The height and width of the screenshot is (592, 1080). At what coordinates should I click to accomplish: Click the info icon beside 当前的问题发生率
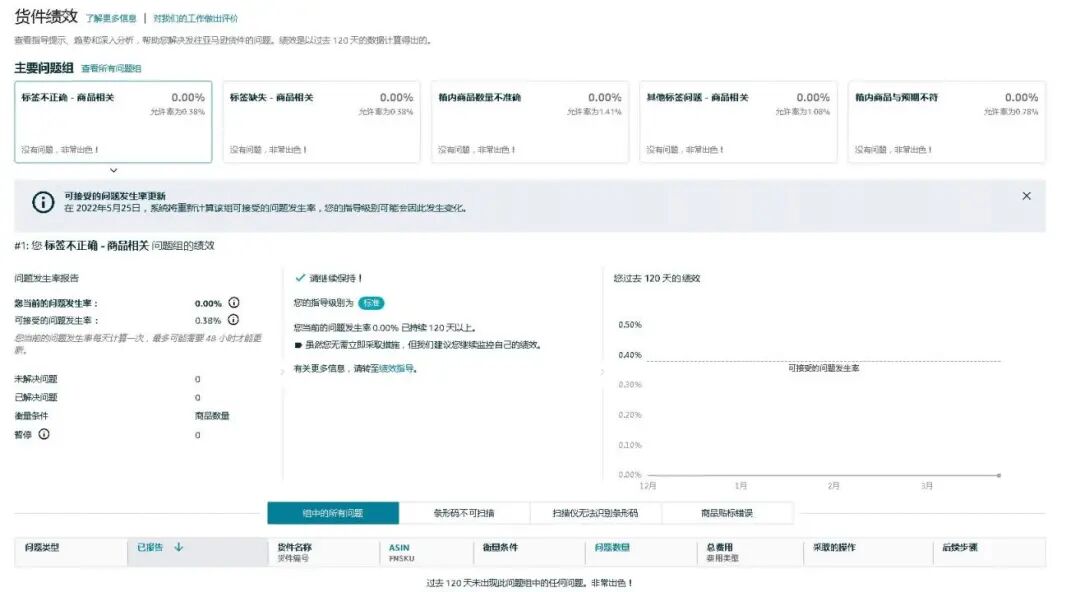pos(234,302)
